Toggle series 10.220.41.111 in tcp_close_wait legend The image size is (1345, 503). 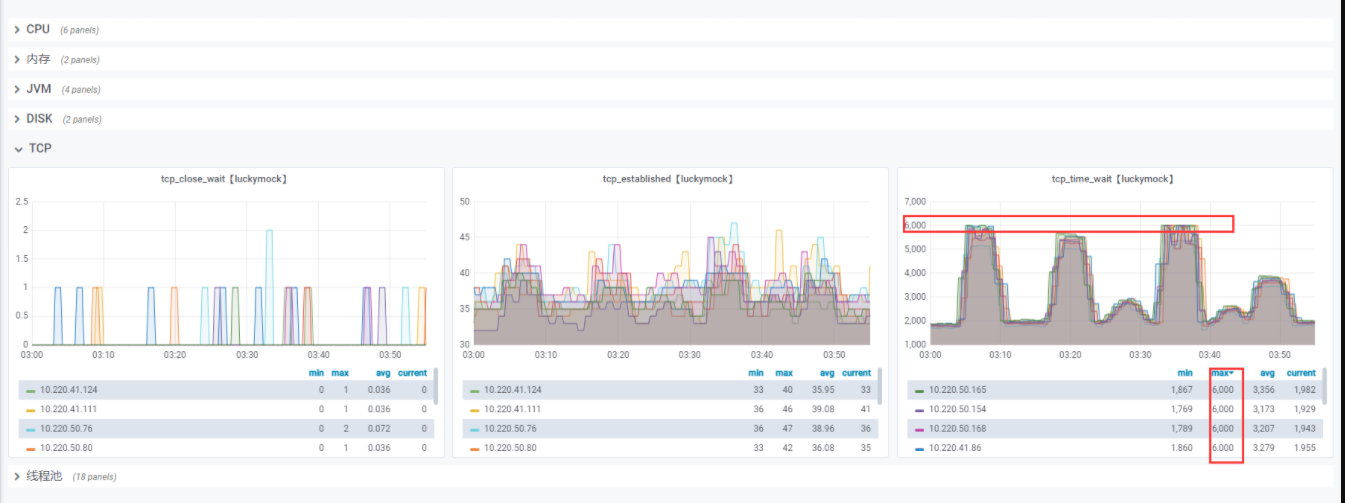(x=68, y=409)
